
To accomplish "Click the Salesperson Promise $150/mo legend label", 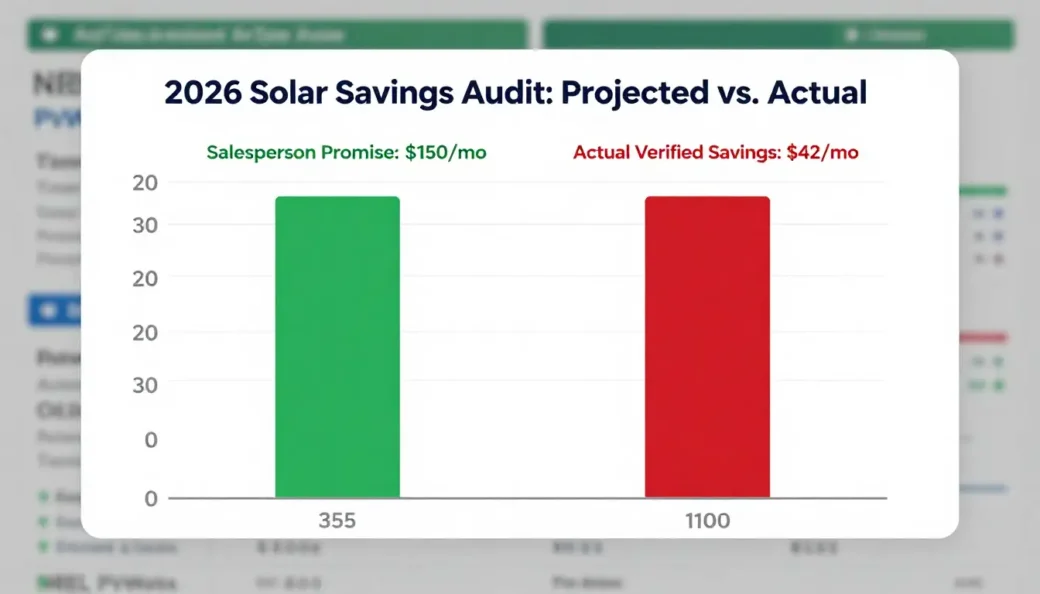I will coord(347,152).
